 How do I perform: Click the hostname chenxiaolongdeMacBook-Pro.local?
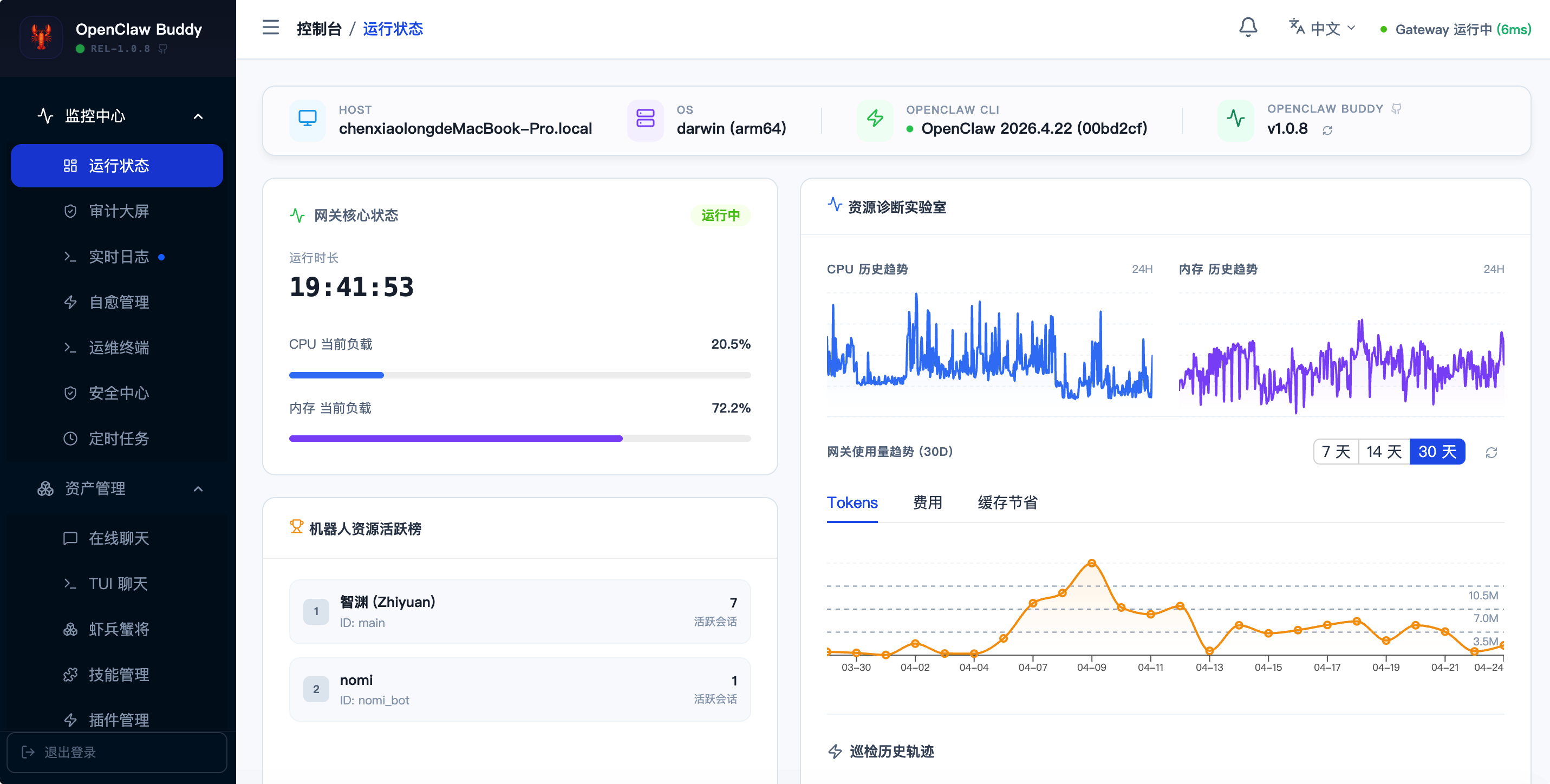[x=465, y=129]
